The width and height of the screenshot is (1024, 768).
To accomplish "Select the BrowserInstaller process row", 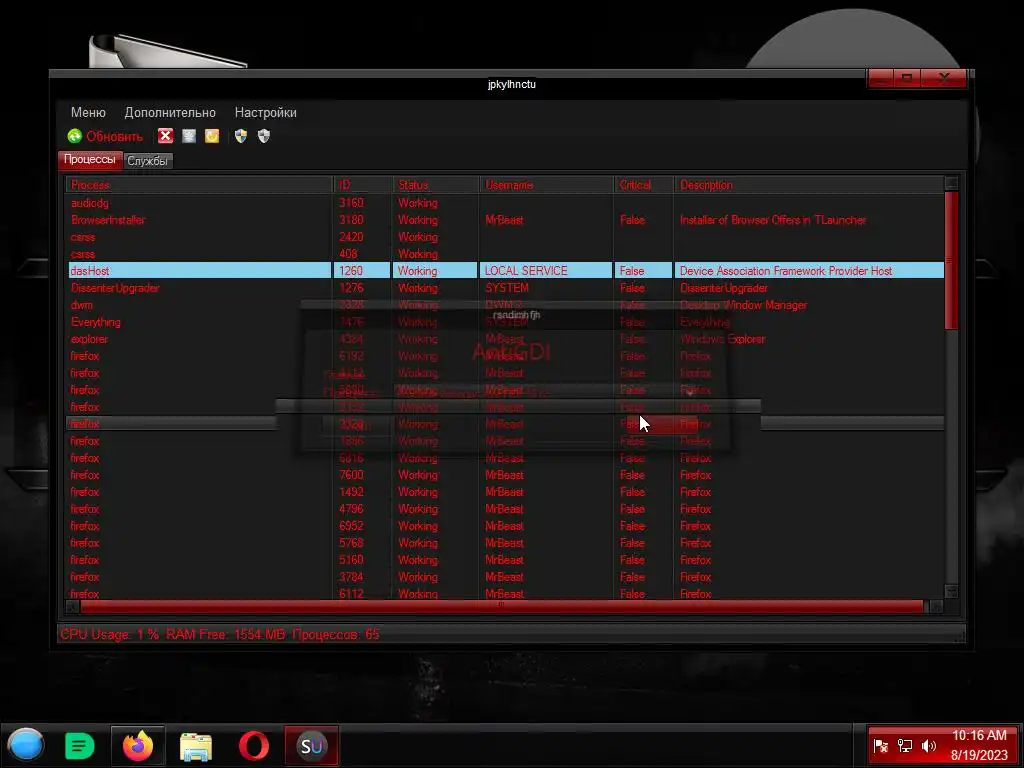I will click(x=506, y=219).
